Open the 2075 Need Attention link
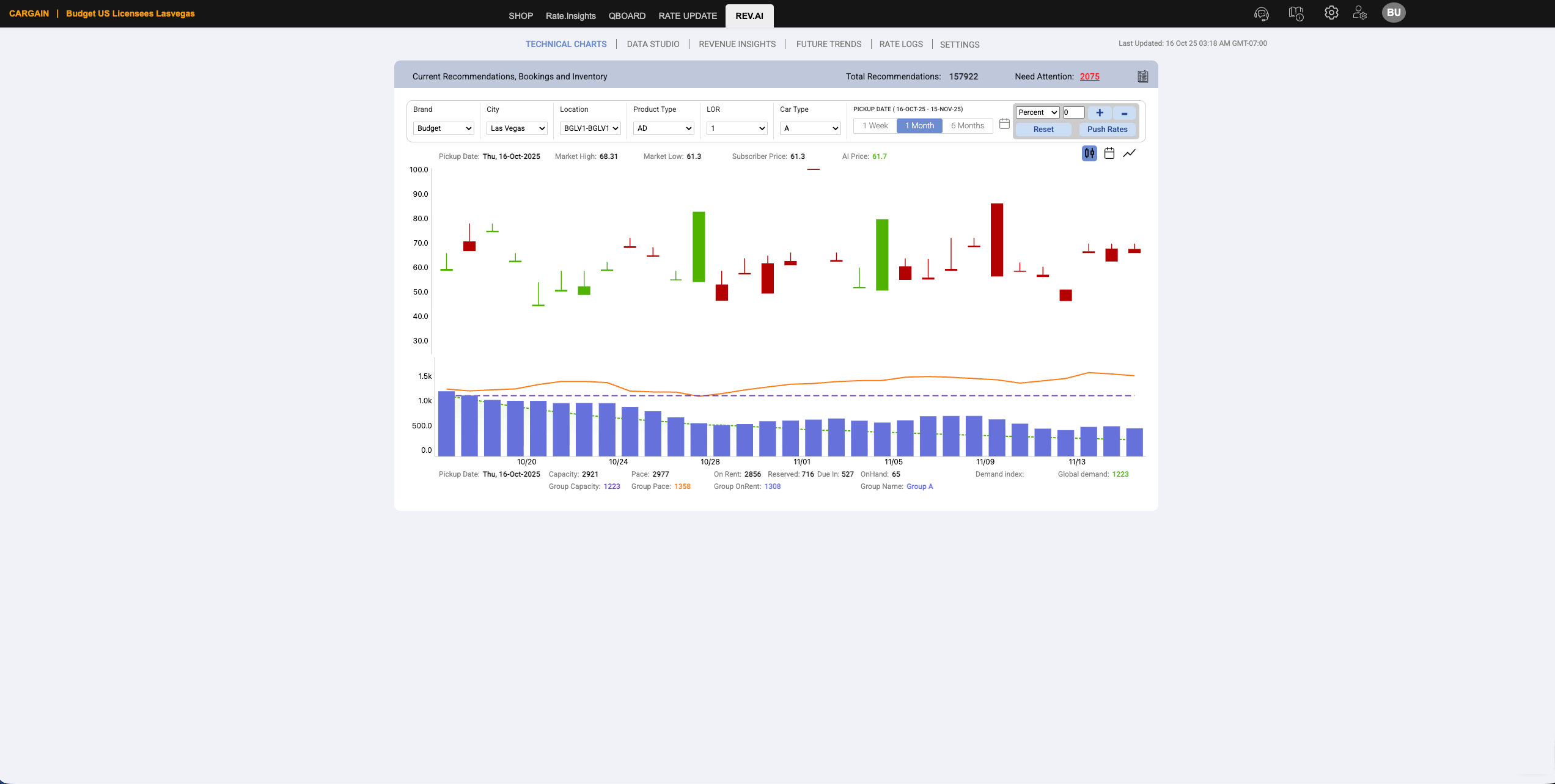Screen dimensions: 1555x784 pos(1089,76)
